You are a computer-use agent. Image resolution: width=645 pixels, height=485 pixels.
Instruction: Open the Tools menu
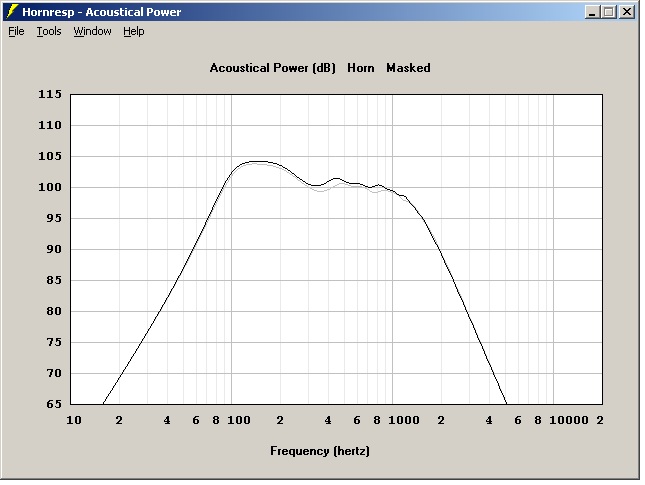coord(49,31)
